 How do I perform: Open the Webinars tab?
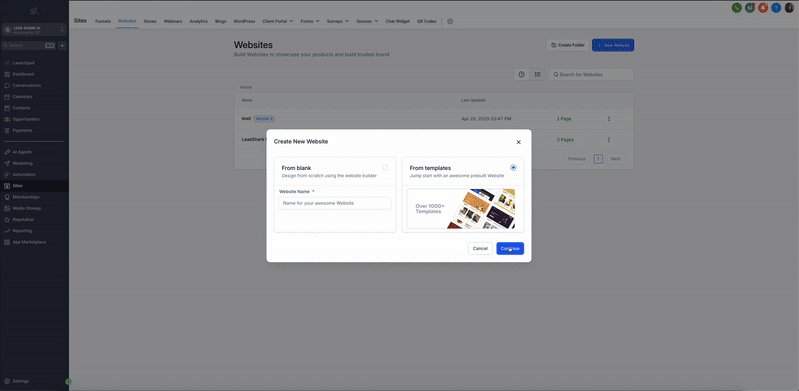[173, 21]
